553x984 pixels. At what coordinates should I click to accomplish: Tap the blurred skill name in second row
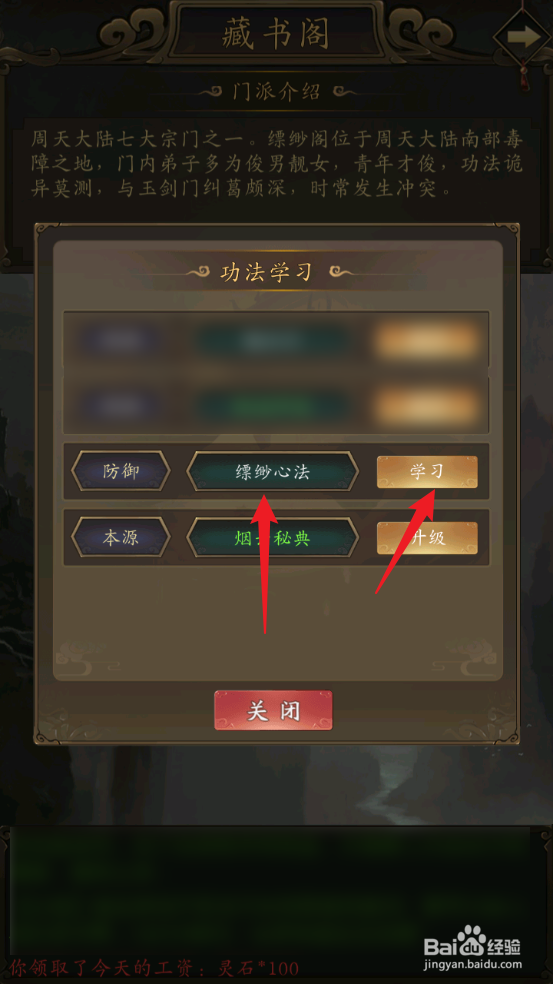click(272, 406)
